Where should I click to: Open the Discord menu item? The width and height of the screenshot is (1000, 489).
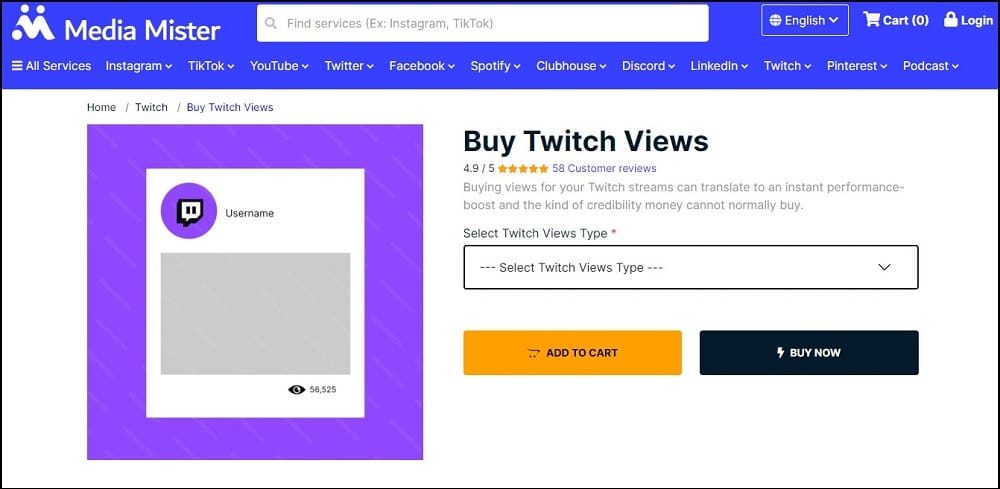[x=649, y=66]
